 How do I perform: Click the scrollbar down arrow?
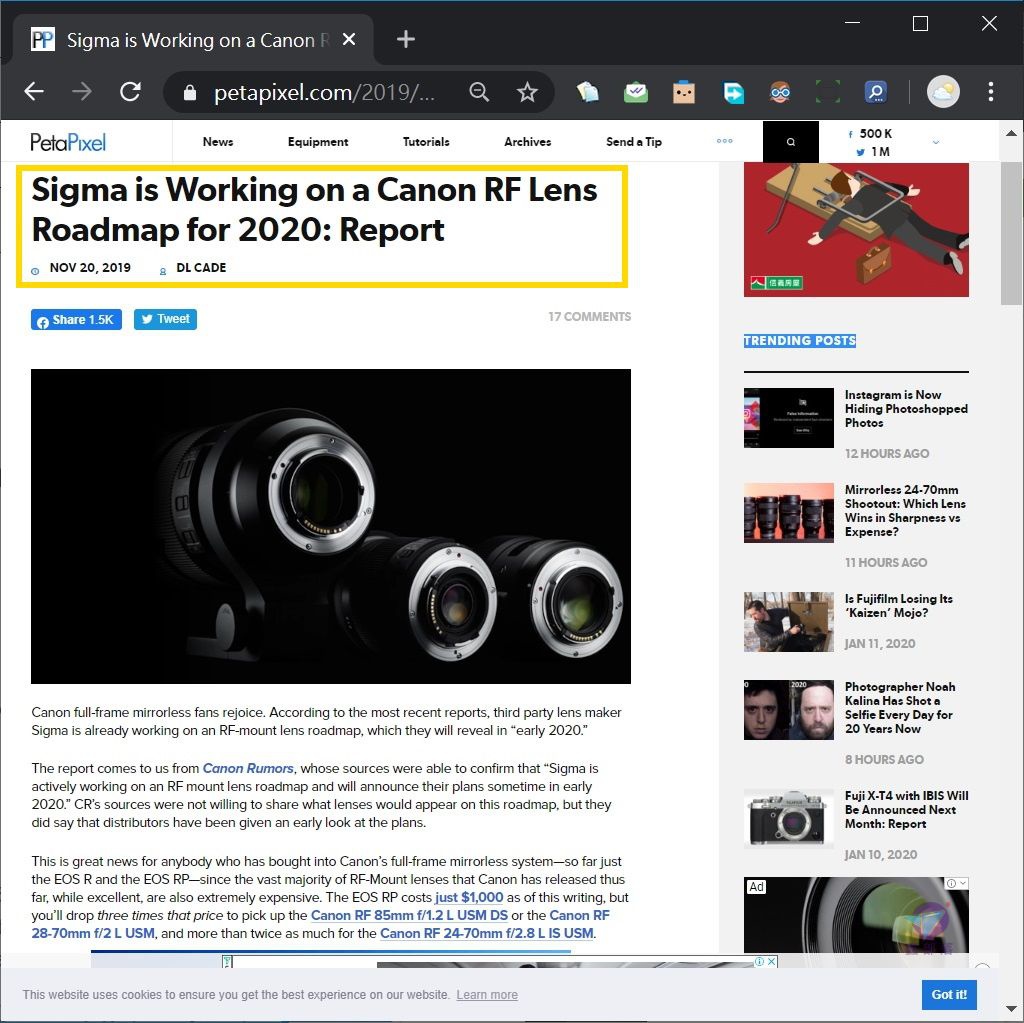(1011, 1008)
